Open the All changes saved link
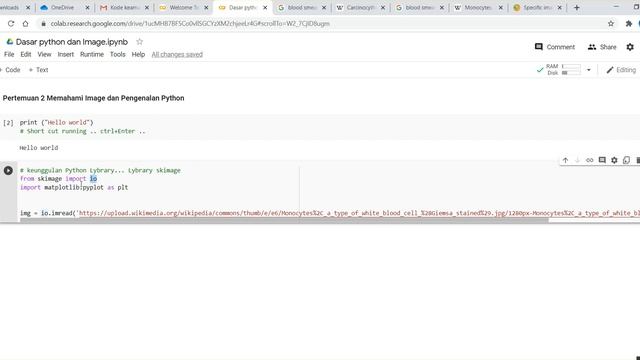This screenshot has height=360, width=640. 177,54
